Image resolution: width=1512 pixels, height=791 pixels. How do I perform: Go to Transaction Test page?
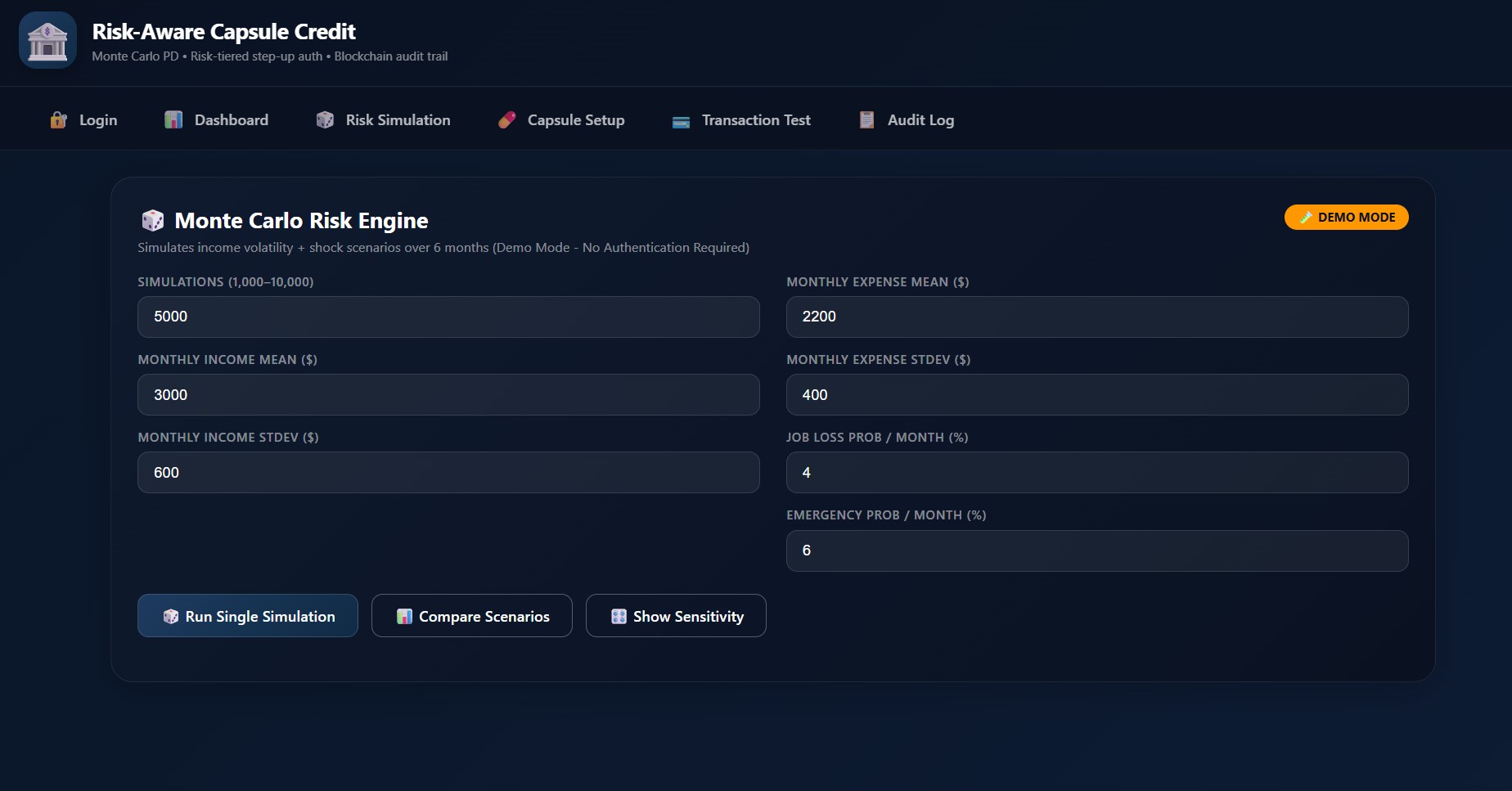pos(756,120)
